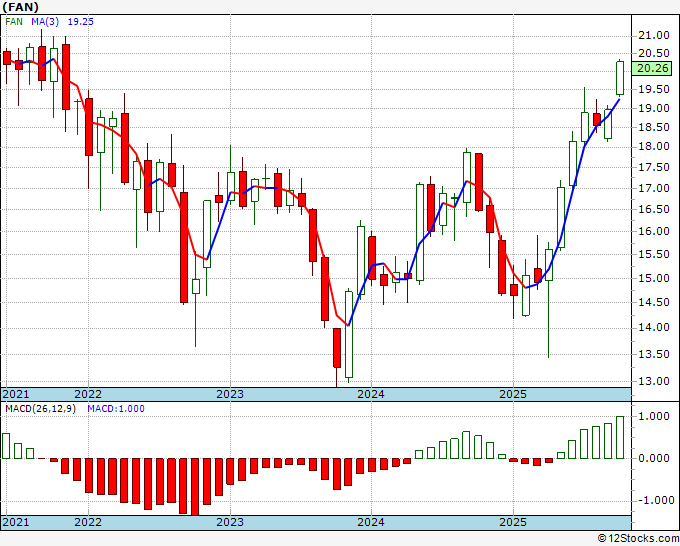
Task: Select the current price tag 20.26
Action: coord(652,68)
